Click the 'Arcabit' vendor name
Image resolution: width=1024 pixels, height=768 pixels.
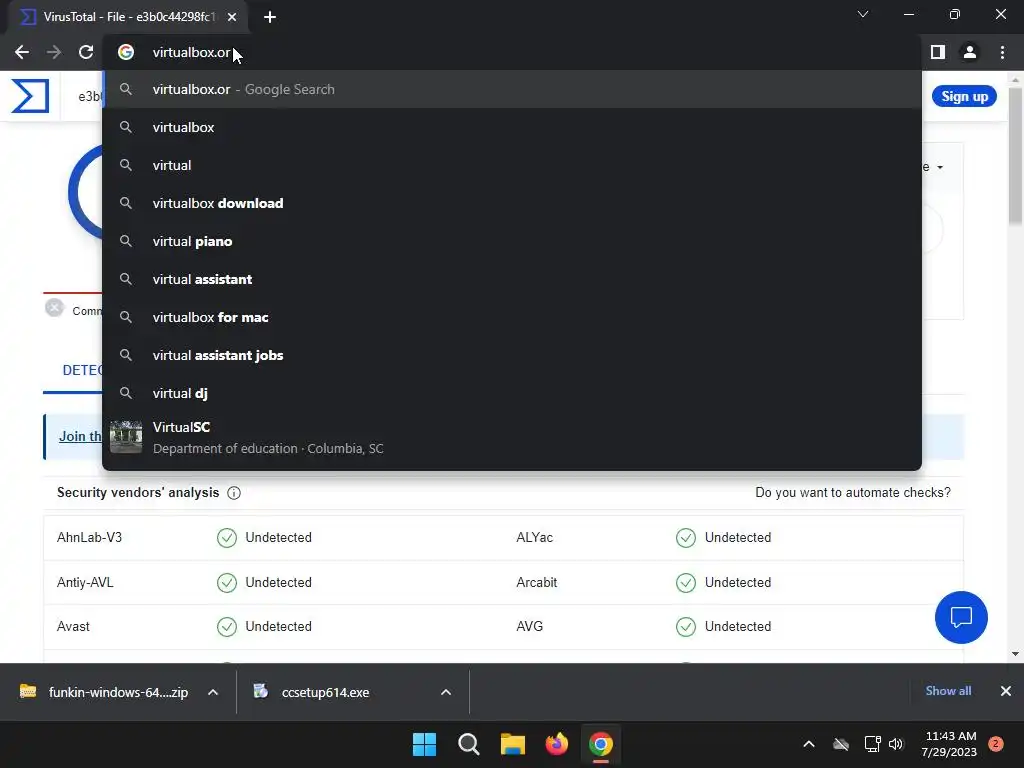(536, 583)
